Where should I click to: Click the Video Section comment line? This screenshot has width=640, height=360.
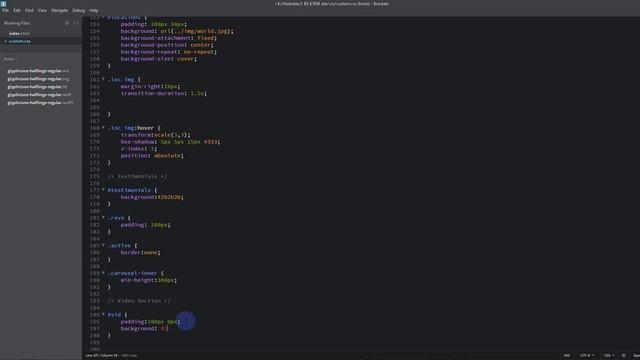[139, 301]
